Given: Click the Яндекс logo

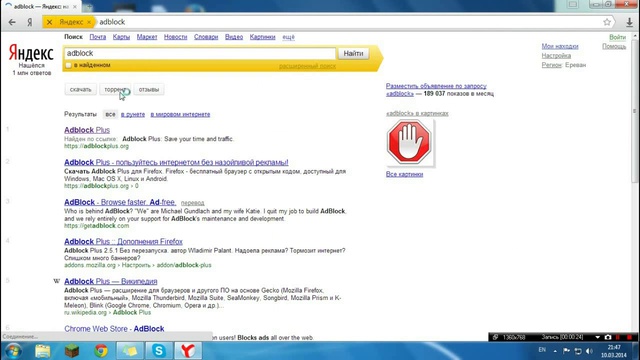Looking at the screenshot, I should (x=31, y=53).
